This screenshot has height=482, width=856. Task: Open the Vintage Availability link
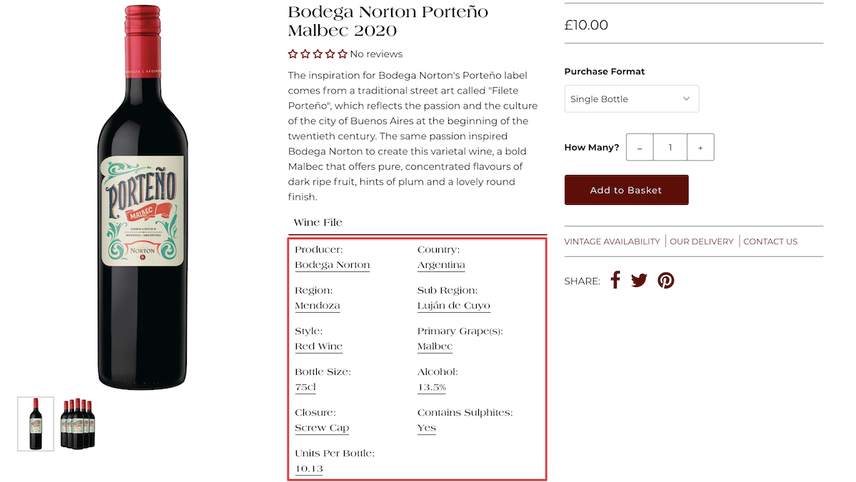click(x=612, y=241)
